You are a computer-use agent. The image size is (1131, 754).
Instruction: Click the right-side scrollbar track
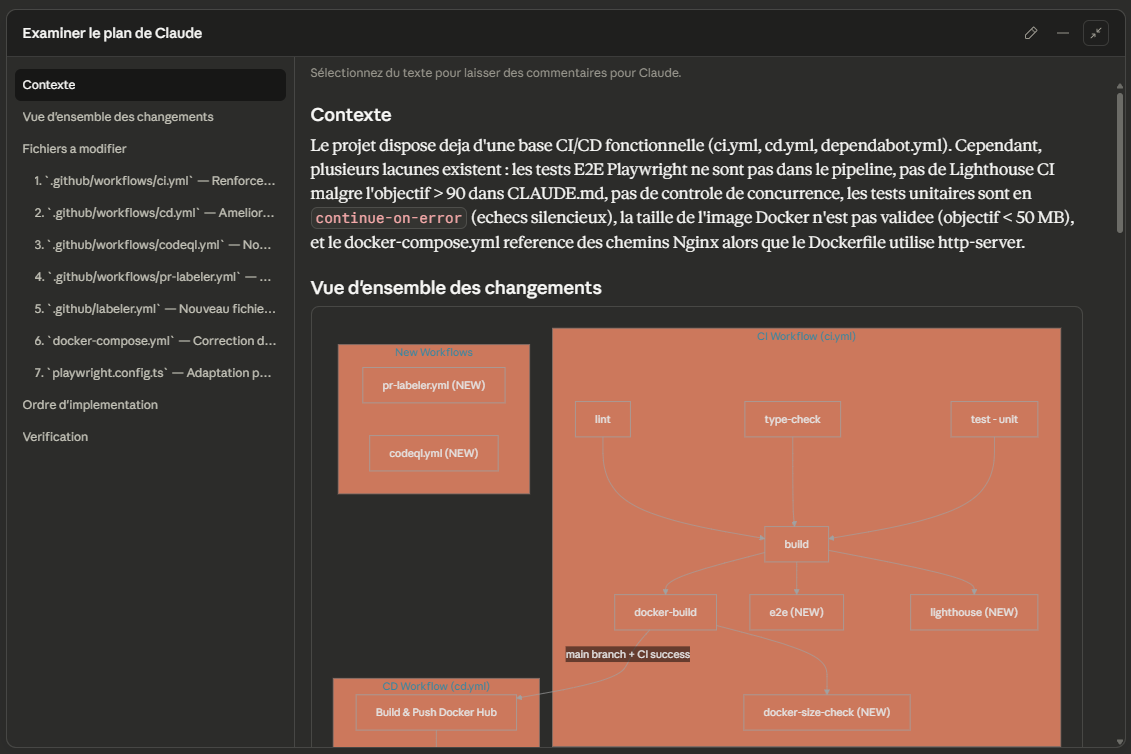[1122, 400]
